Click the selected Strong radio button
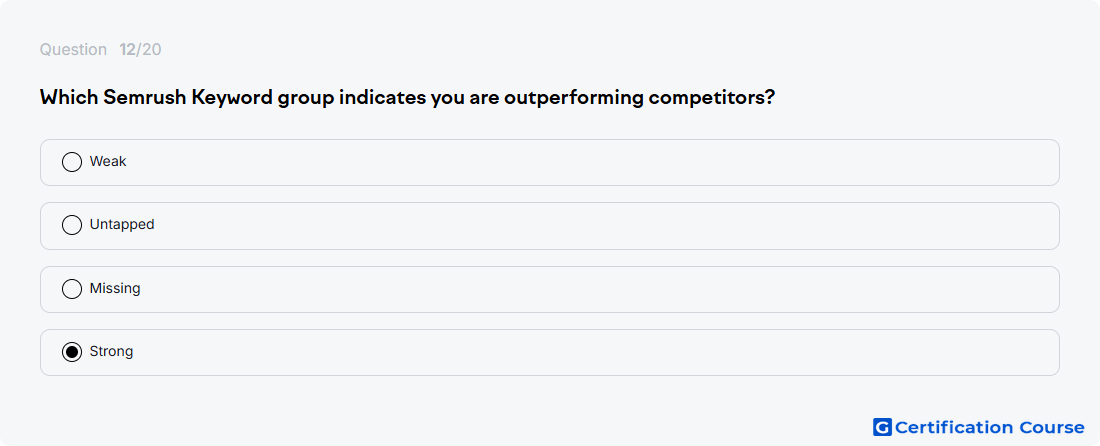 [72, 352]
